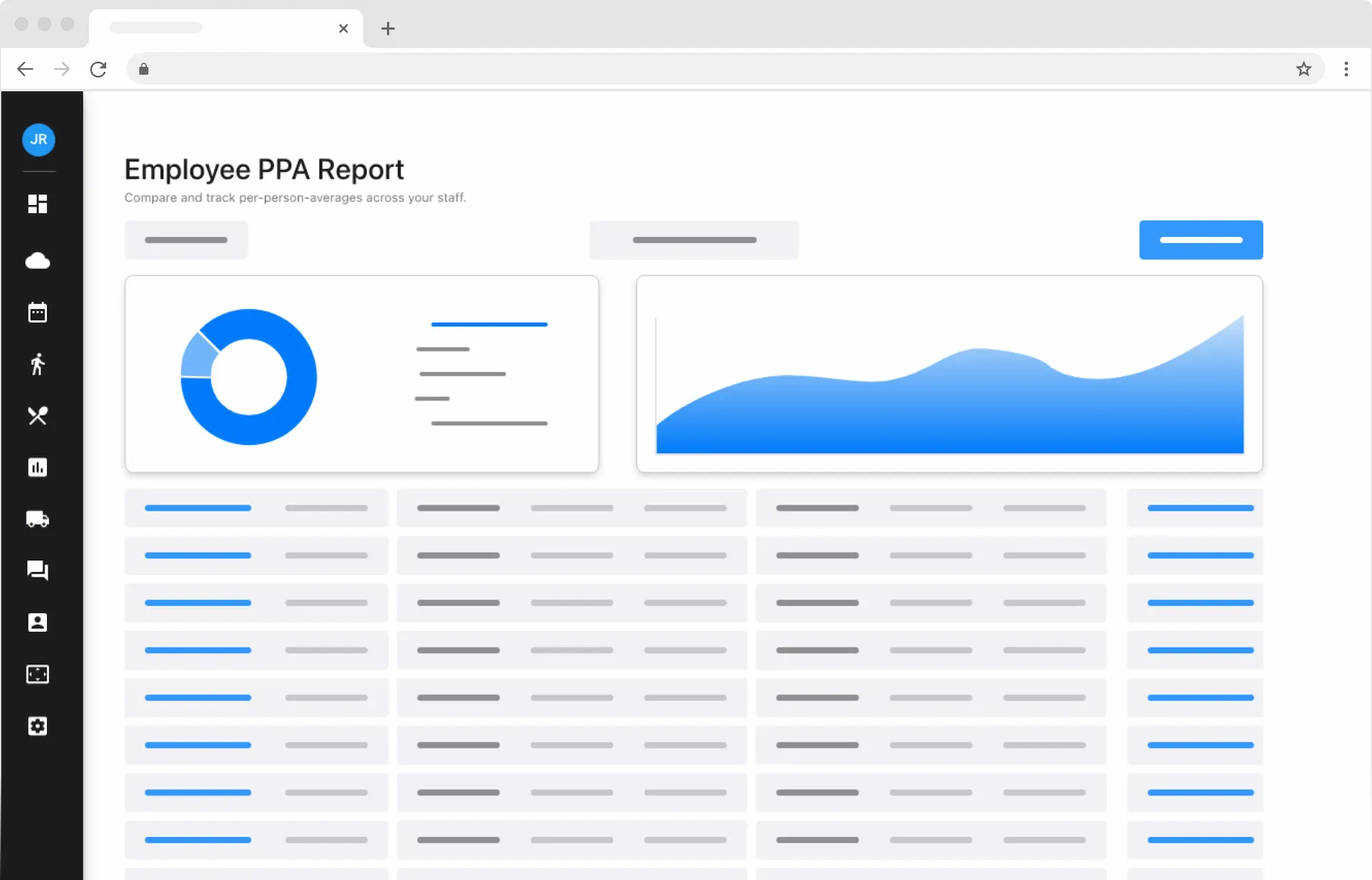Toggle the site security lock in address bar
Screen dimensions: 1372x880
(x=143, y=69)
